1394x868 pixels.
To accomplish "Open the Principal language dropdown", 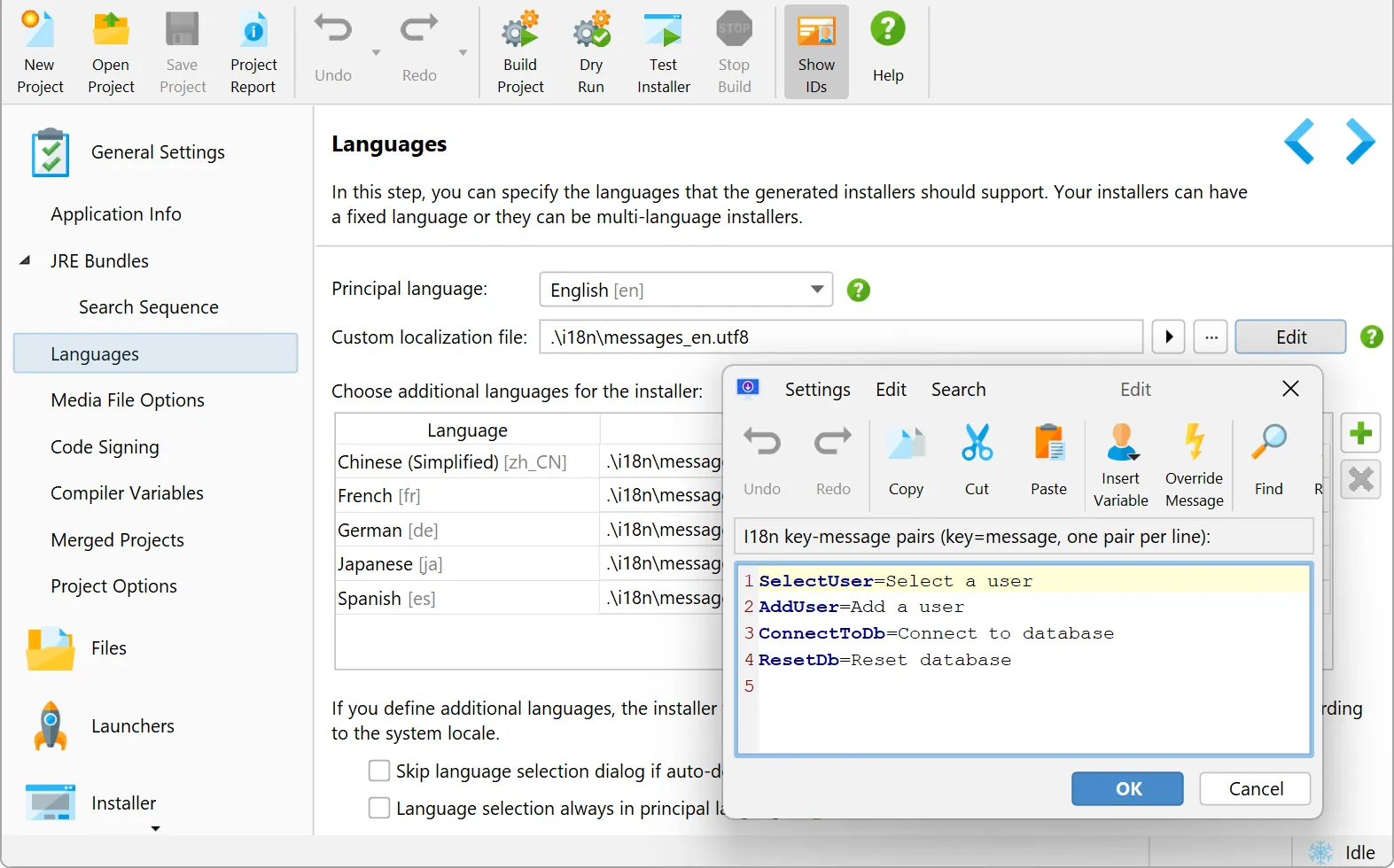I will 686,290.
